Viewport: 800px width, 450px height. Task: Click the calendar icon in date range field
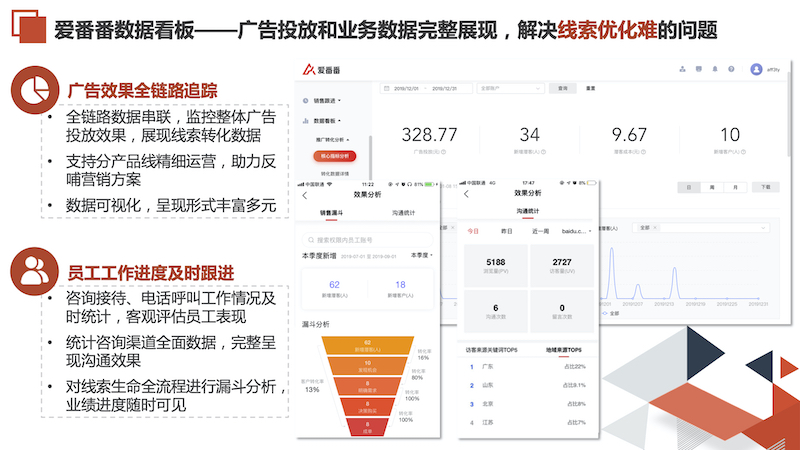click(387, 88)
